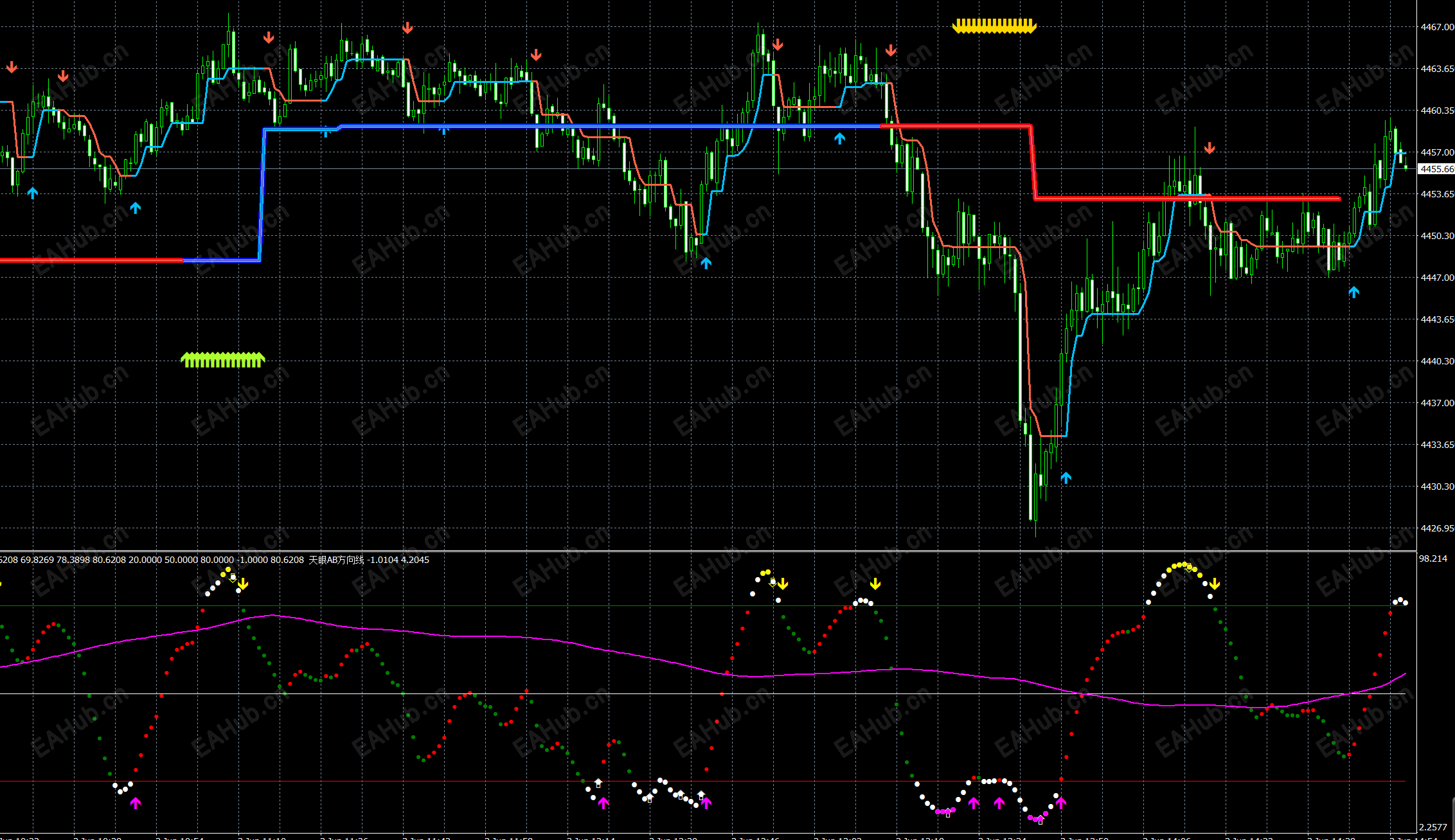Click the 4467.00 price axis label
This screenshot has width=1455, height=840.
(1437, 27)
